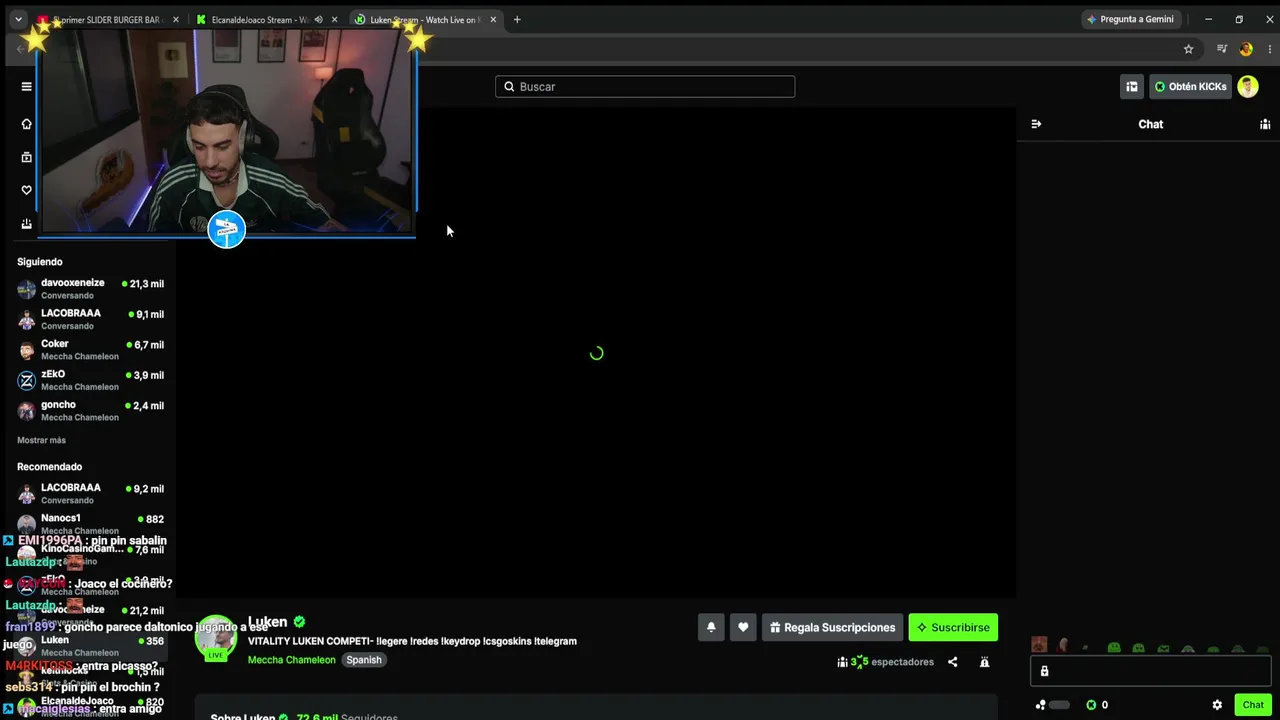Click the KICKs balance icon under chat
Screen dimensions: 1280x720
pyautogui.click(x=1091, y=705)
